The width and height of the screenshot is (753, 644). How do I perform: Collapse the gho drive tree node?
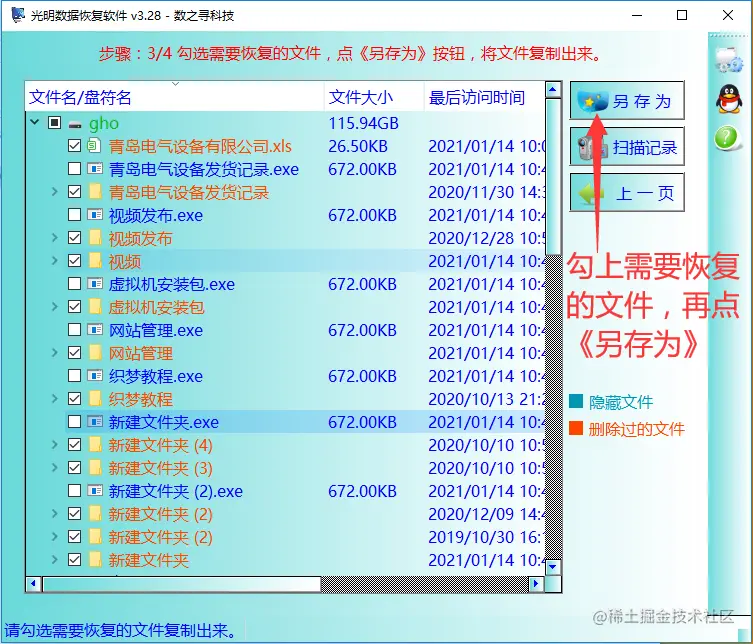click(35, 122)
